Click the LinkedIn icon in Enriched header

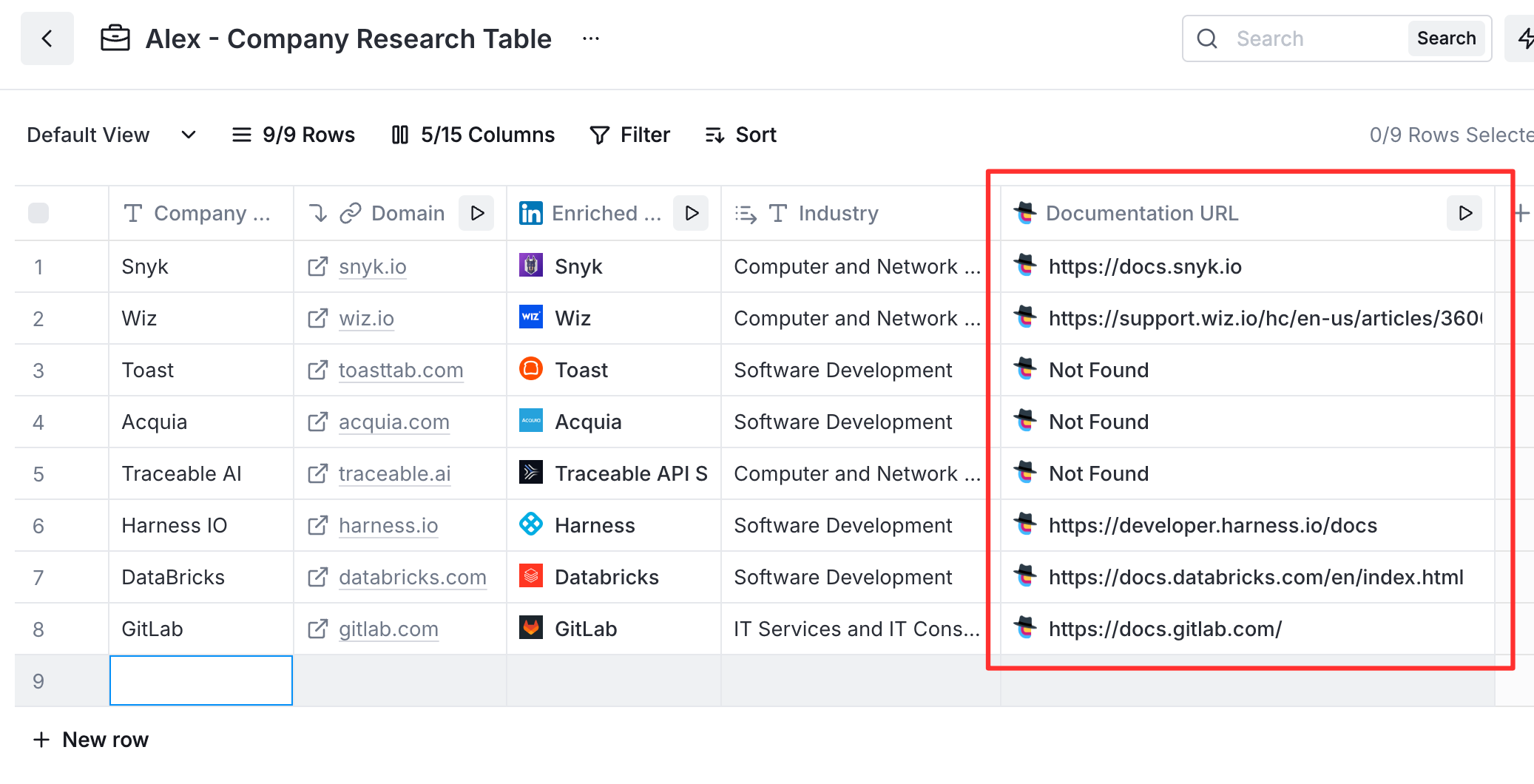click(x=531, y=213)
